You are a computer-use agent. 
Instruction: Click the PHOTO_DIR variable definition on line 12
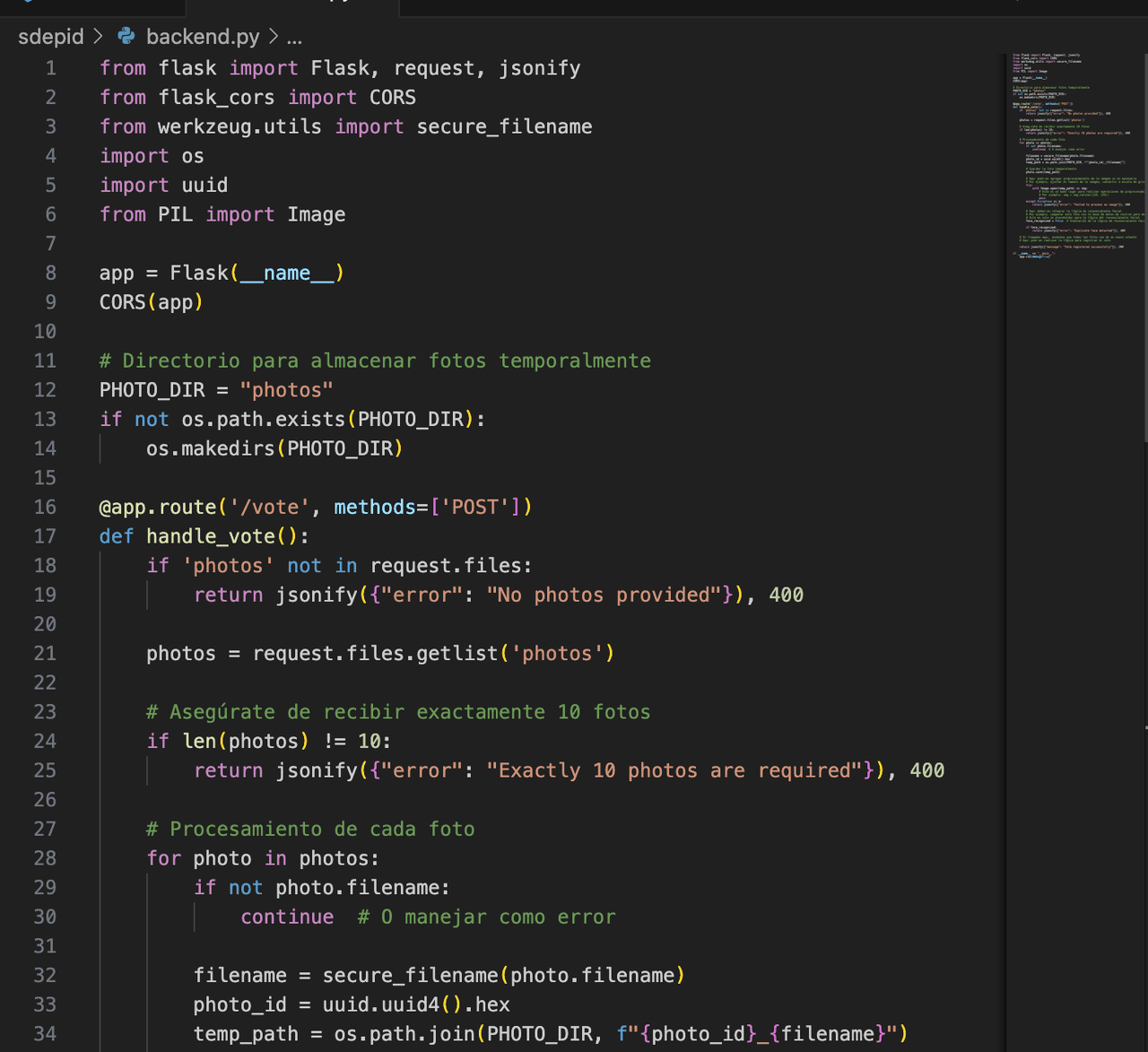(x=152, y=390)
